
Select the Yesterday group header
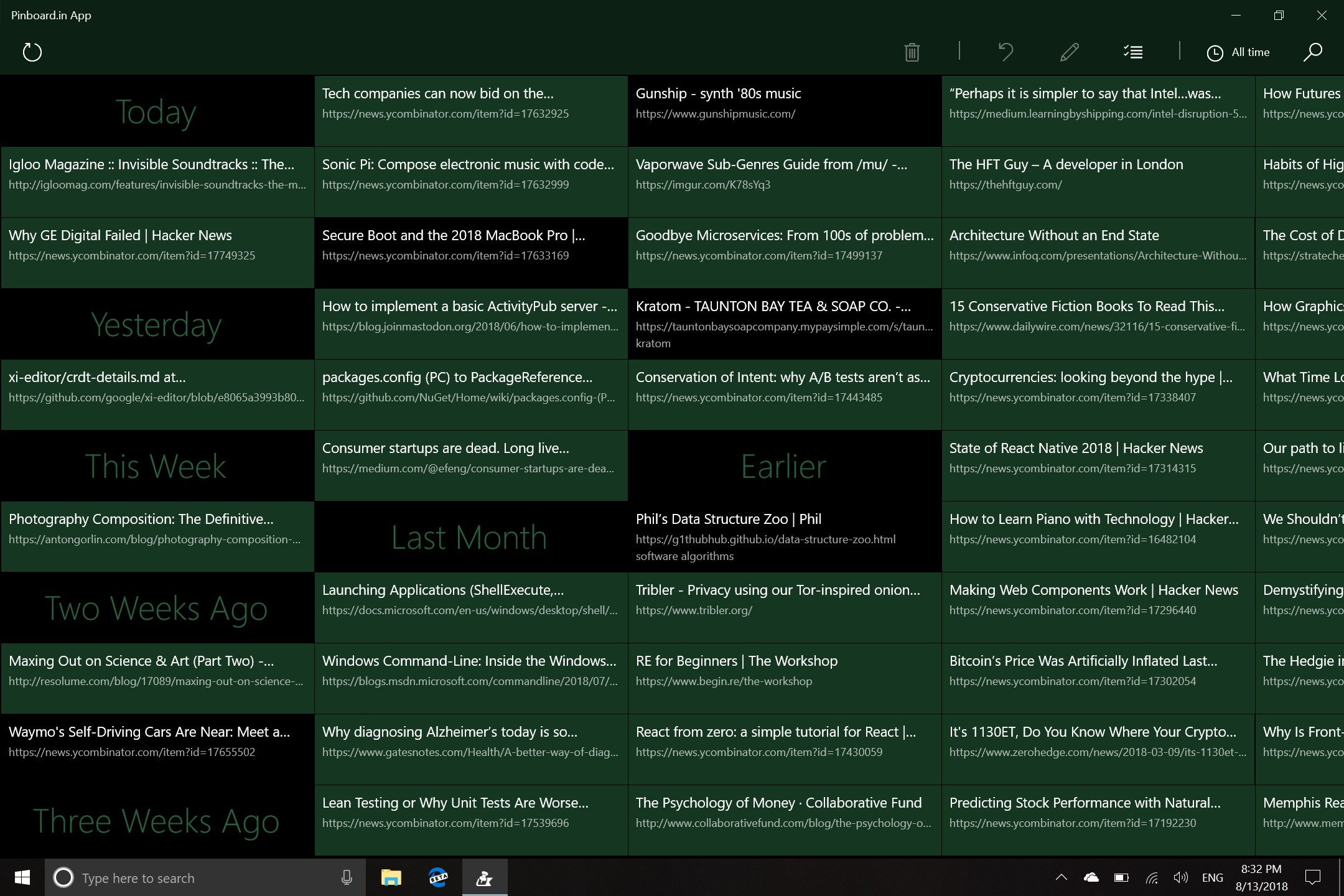(157, 324)
